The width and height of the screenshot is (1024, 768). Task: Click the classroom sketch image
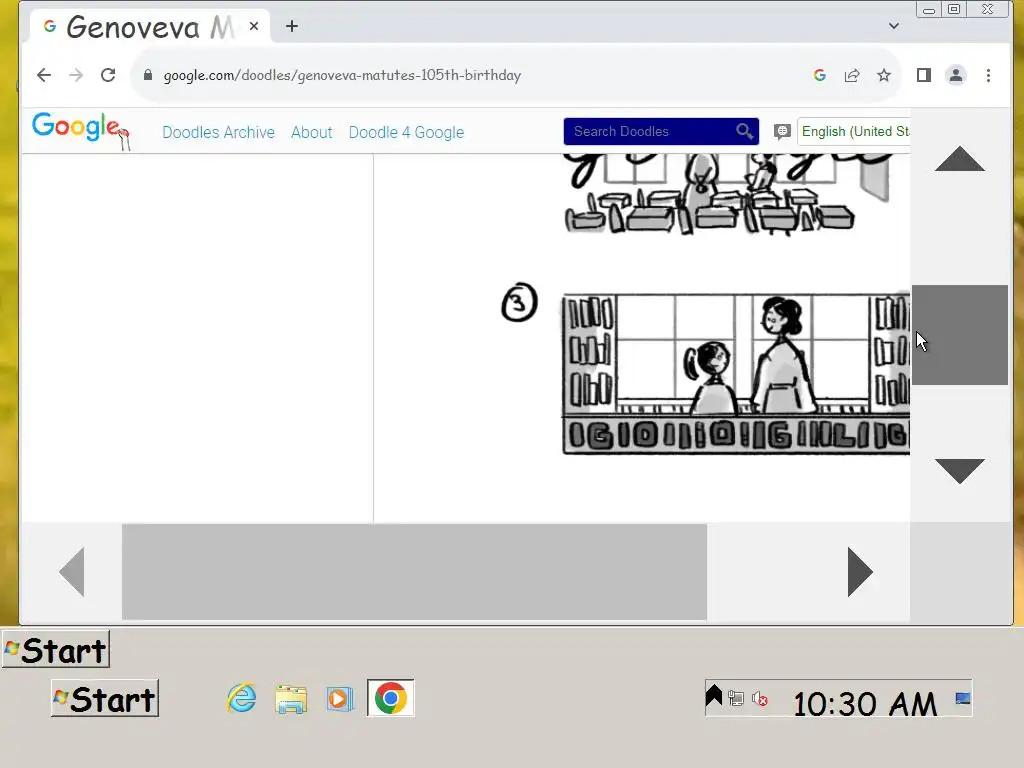pyautogui.click(x=729, y=194)
